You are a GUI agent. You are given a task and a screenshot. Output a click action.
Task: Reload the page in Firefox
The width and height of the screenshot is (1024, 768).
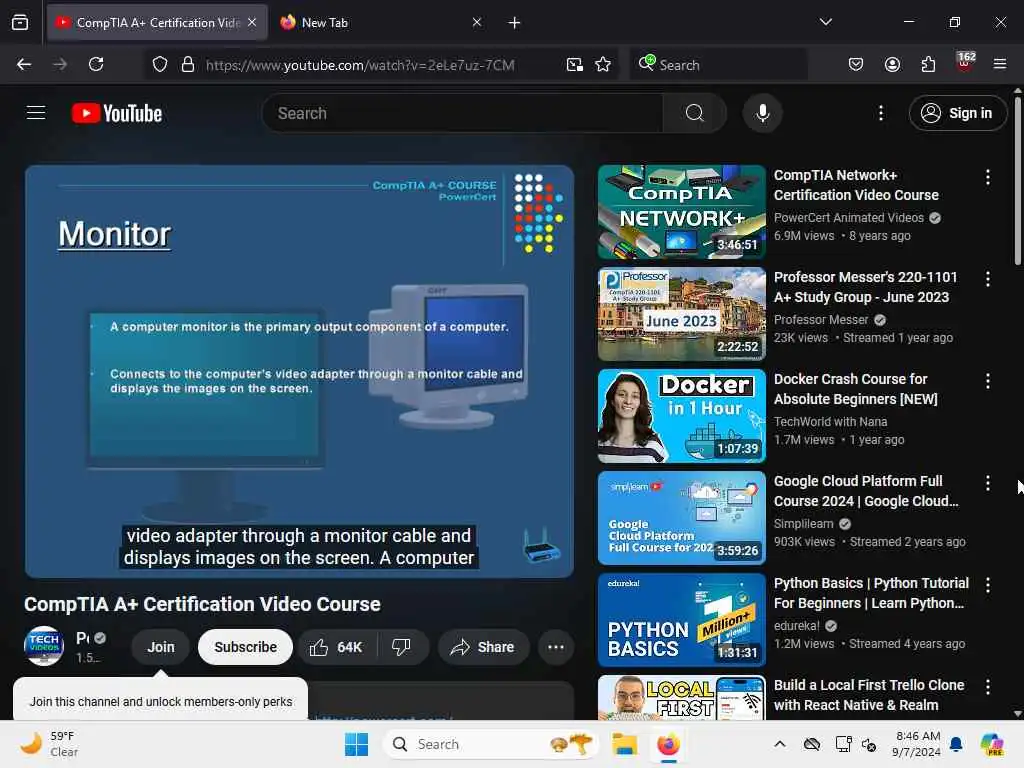pyautogui.click(x=96, y=64)
